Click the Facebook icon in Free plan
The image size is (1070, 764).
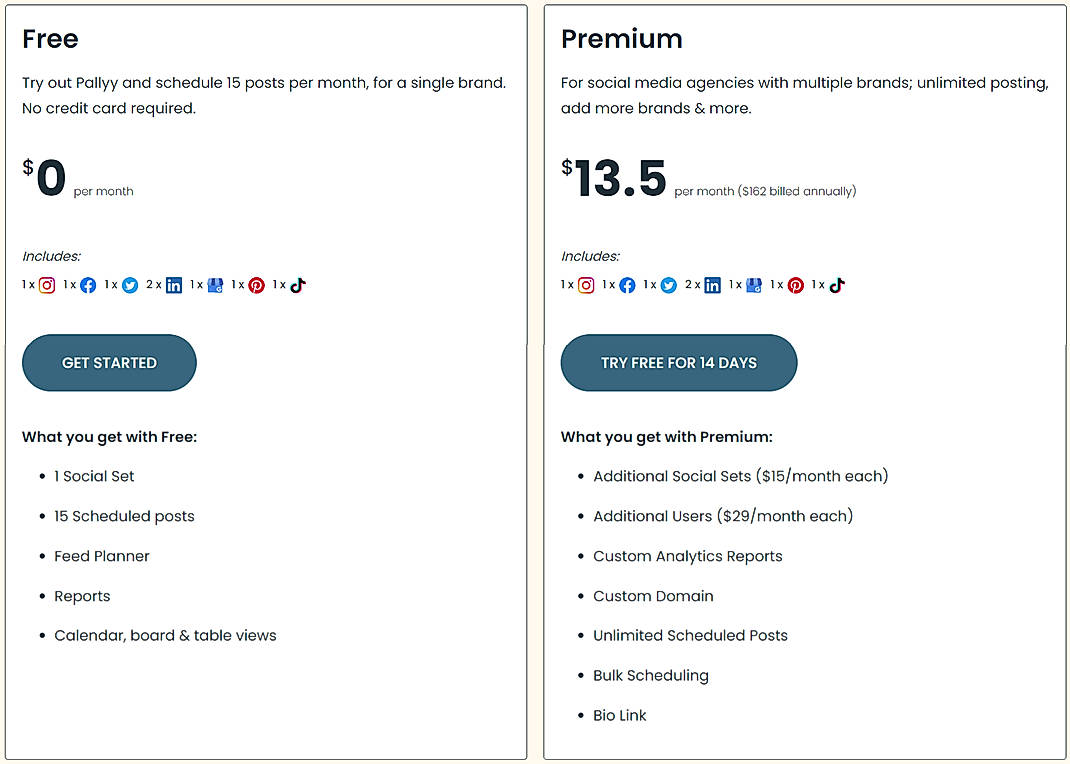88,285
